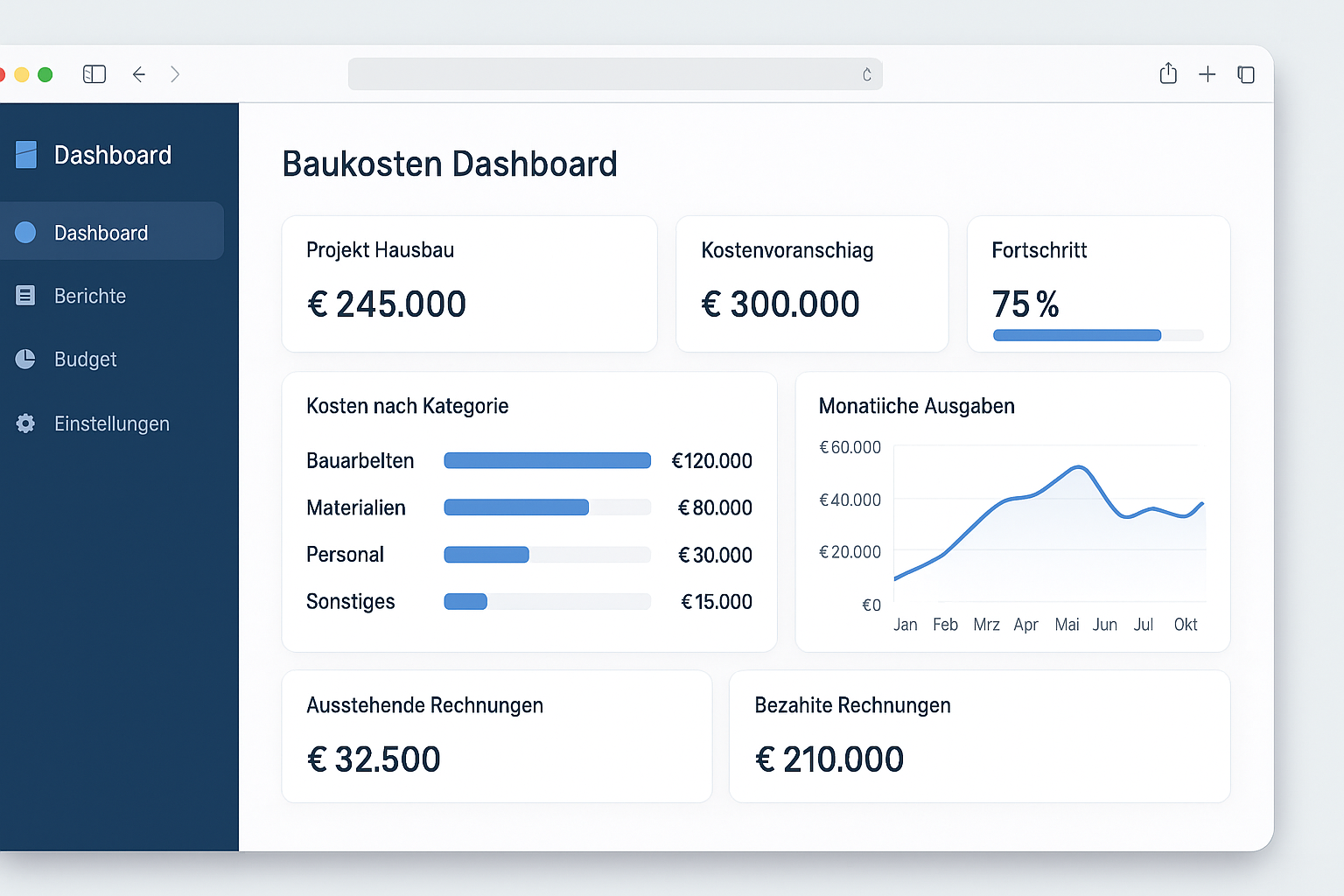Open the Projekt Hausbau card
The image size is (1344, 896).
click(469, 283)
